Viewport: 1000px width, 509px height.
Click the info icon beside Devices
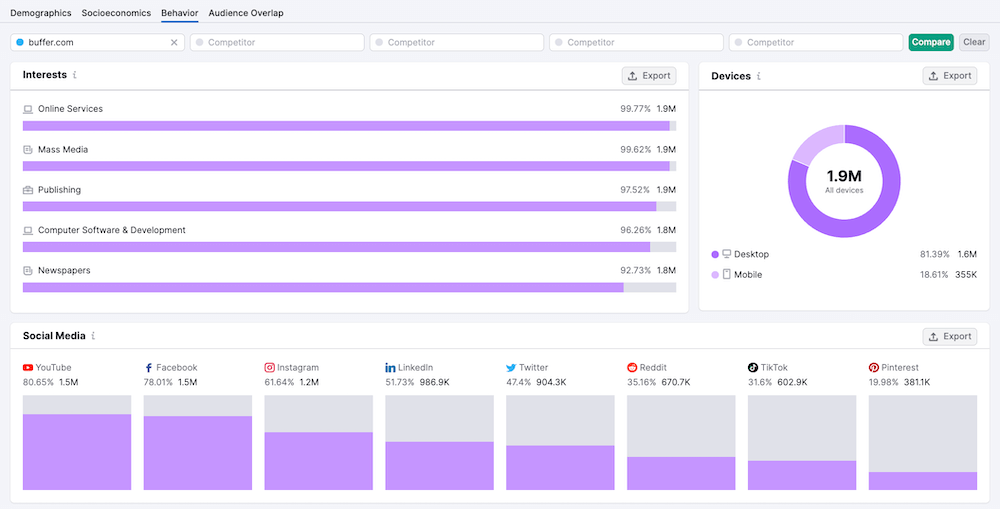tap(759, 76)
